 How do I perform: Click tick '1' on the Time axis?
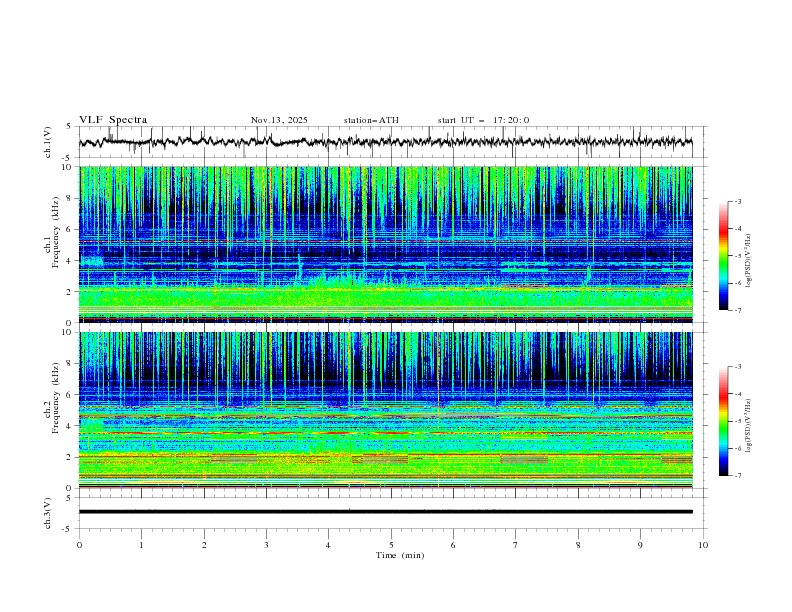tap(141, 545)
